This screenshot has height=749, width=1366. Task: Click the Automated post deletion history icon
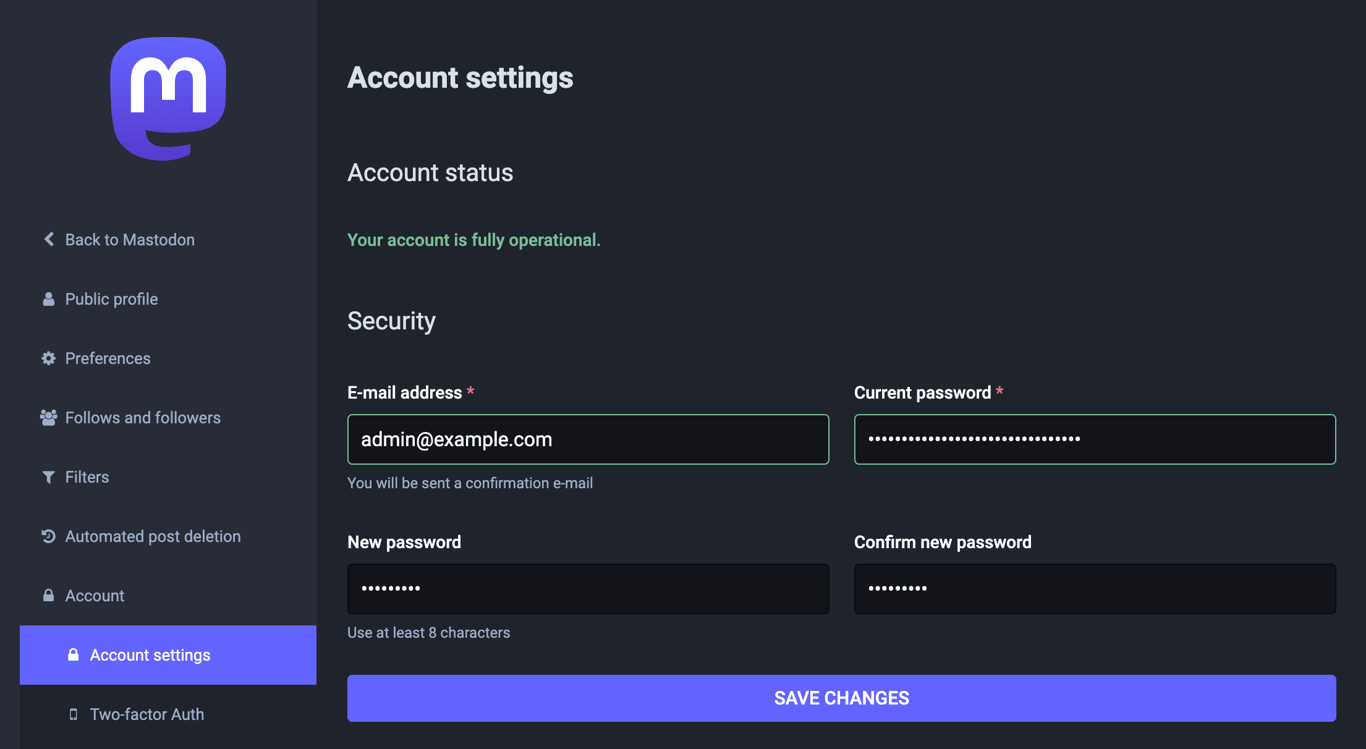point(49,536)
